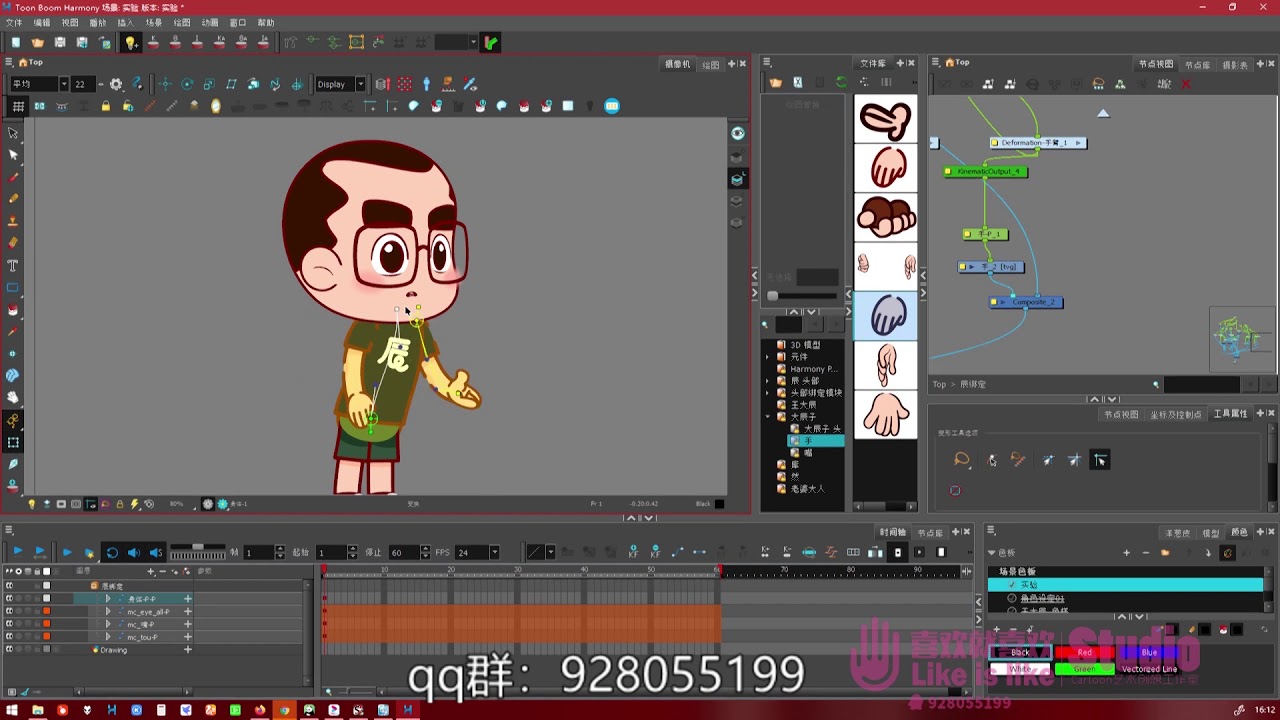This screenshot has width=1280, height=720.
Task: Open the 文件 menu
Action: [x=14, y=22]
